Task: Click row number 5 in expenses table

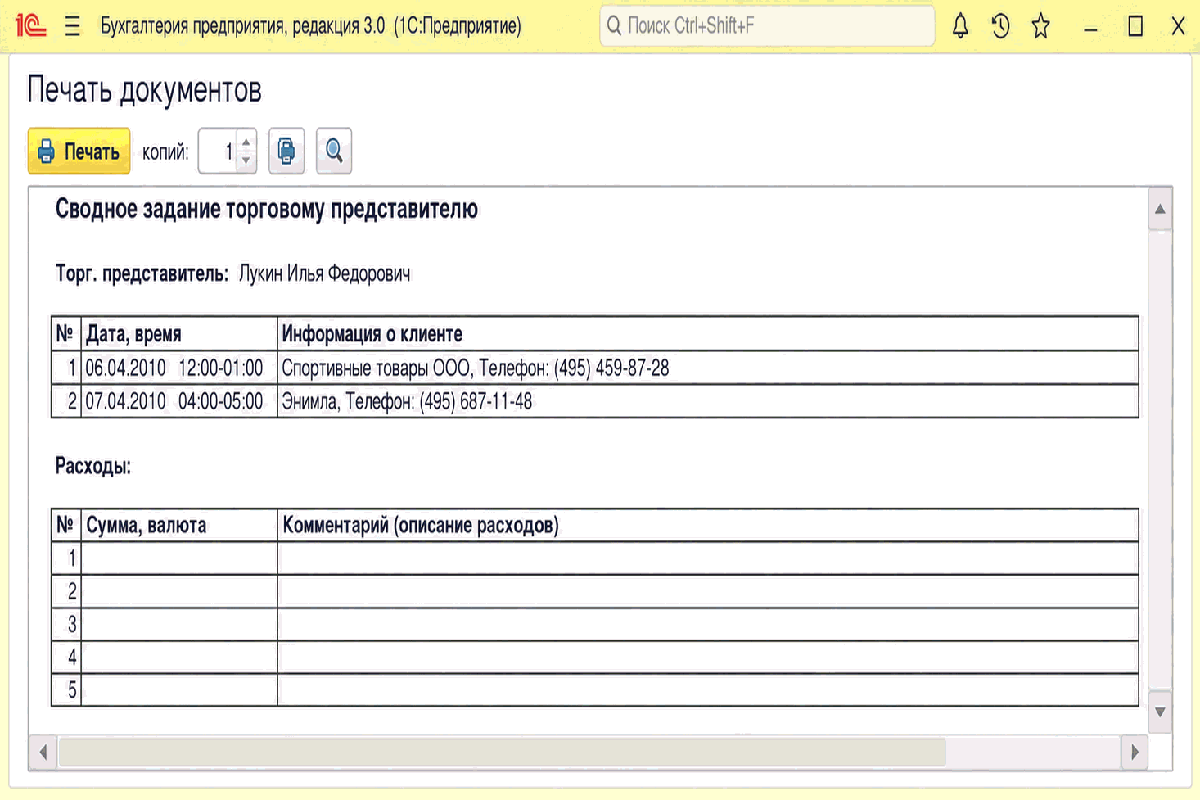Action: tap(66, 690)
